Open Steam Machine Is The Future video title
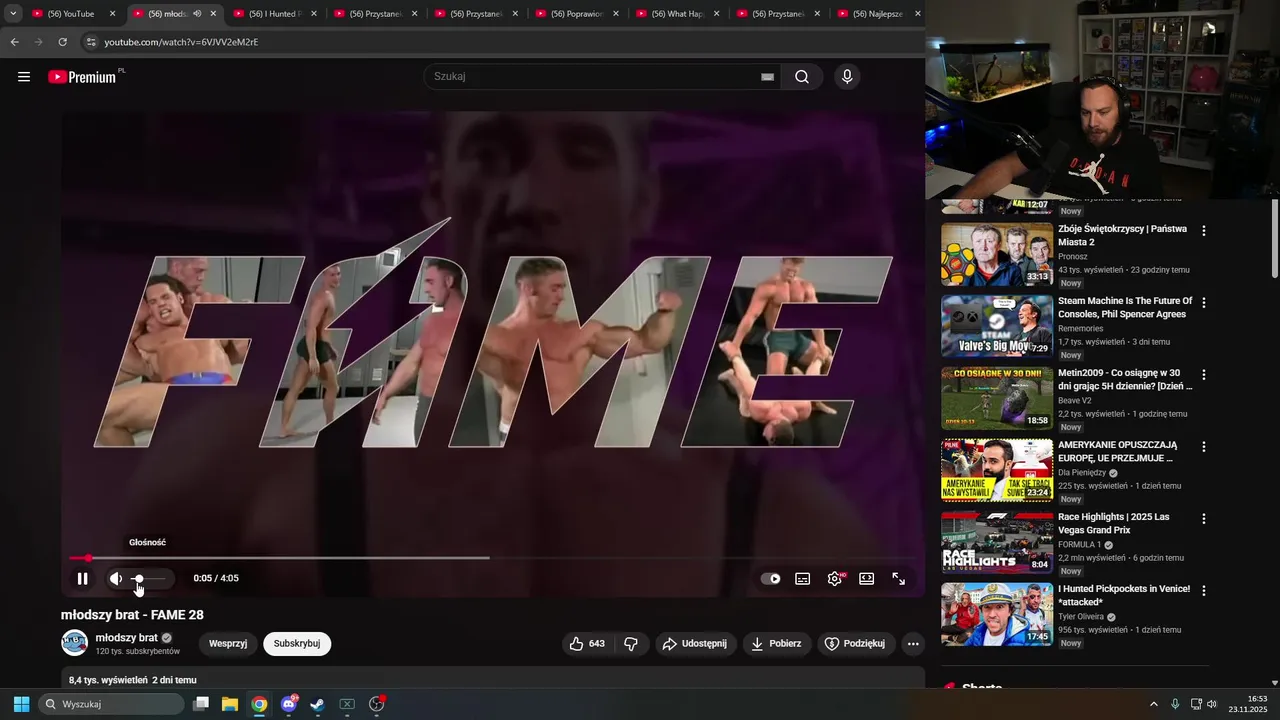The image size is (1280, 720). tap(1125, 307)
